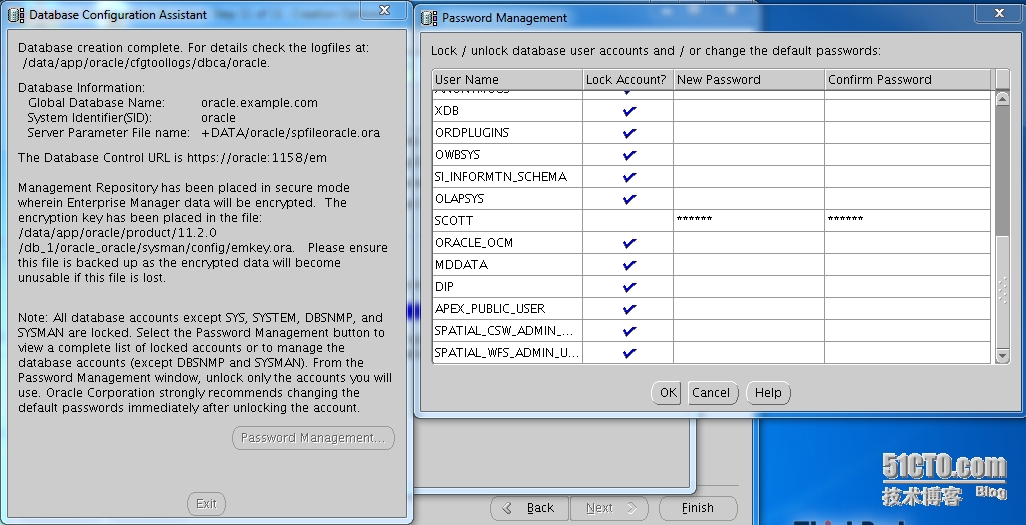Select the OLAPSYS user name
This screenshot has width=1026, height=525.
(x=507, y=198)
